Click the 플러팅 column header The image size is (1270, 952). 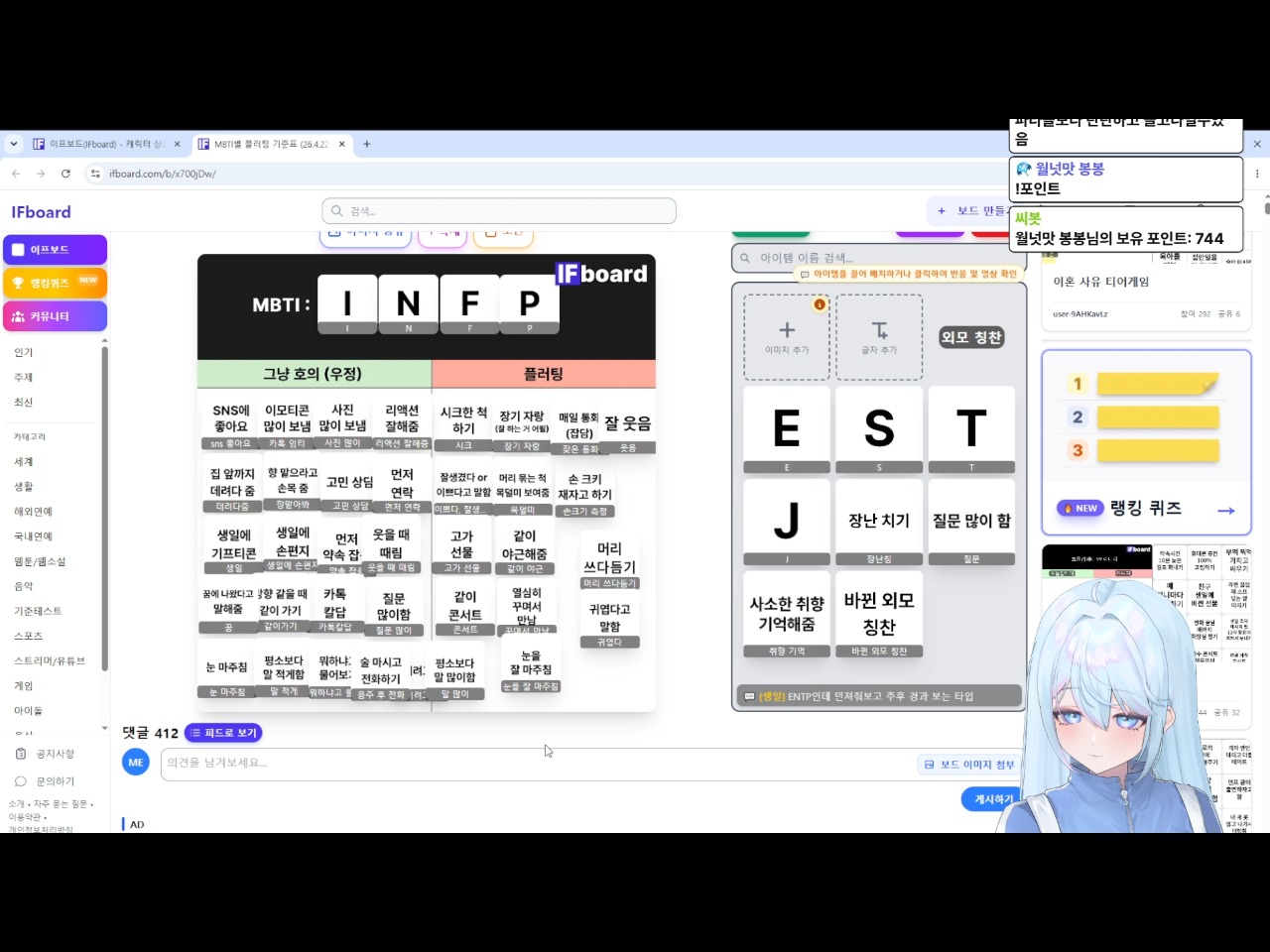coord(544,374)
